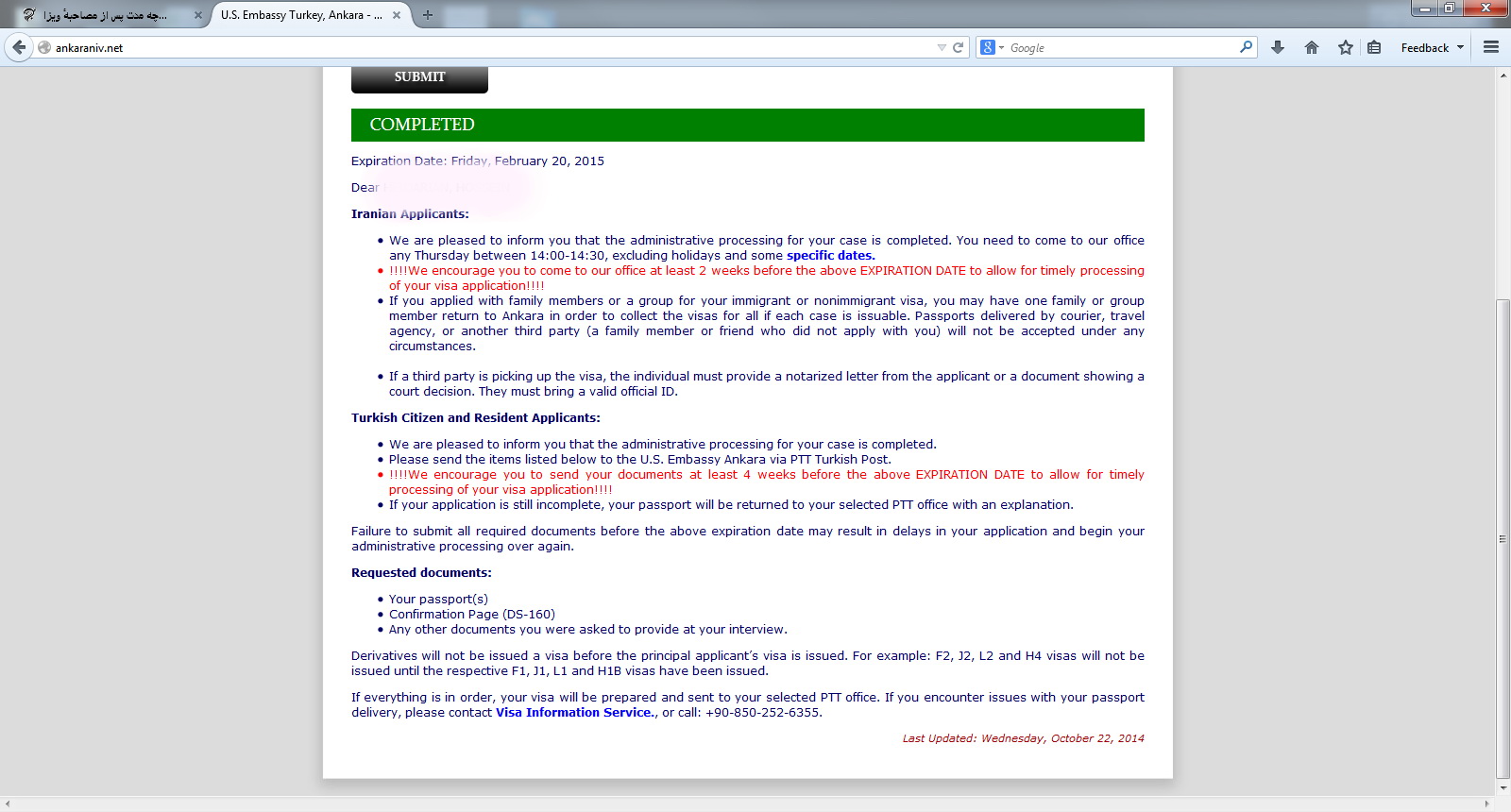Minimize the Firefox window

point(1424,8)
